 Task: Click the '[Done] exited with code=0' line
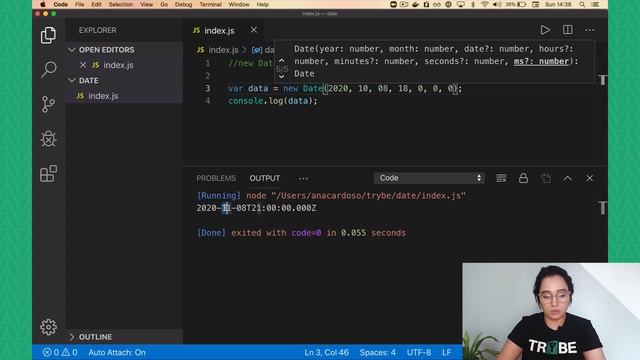pos(301,233)
